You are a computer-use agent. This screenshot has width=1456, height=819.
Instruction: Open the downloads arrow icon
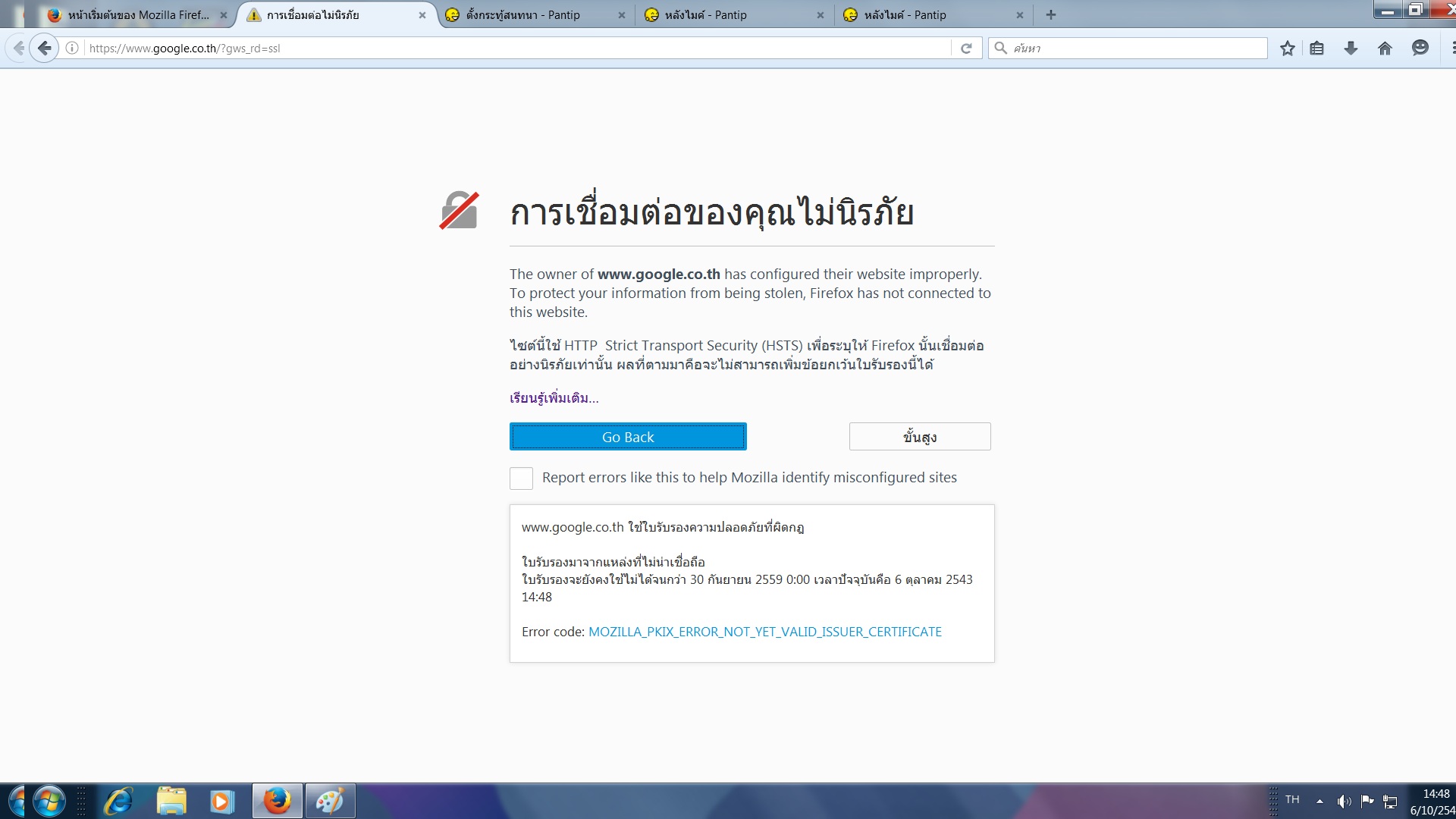(x=1351, y=49)
